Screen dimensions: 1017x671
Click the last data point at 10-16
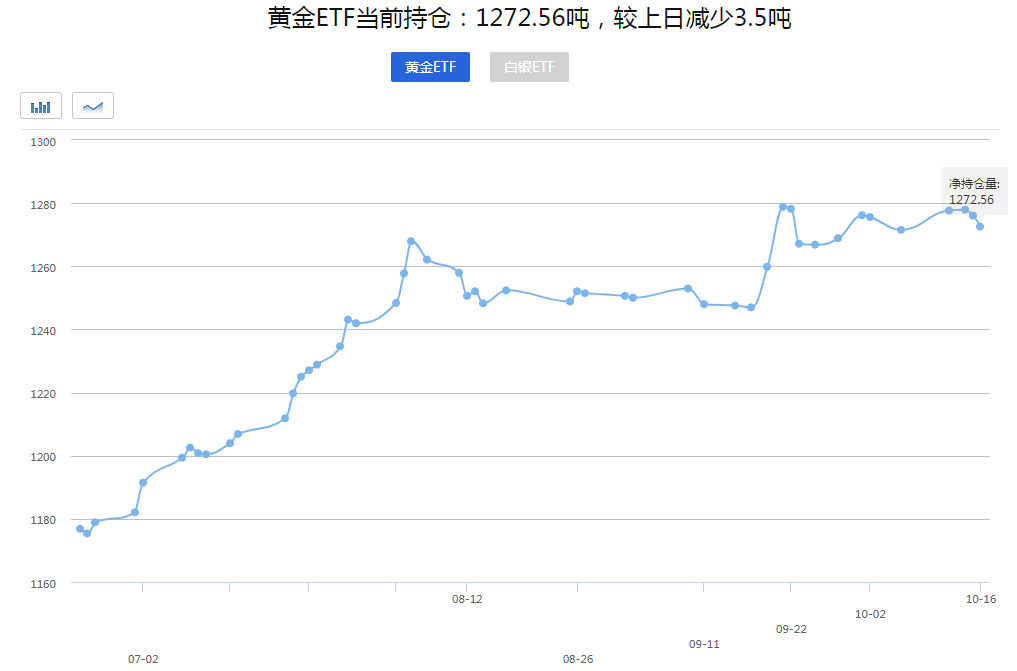click(980, 226)
